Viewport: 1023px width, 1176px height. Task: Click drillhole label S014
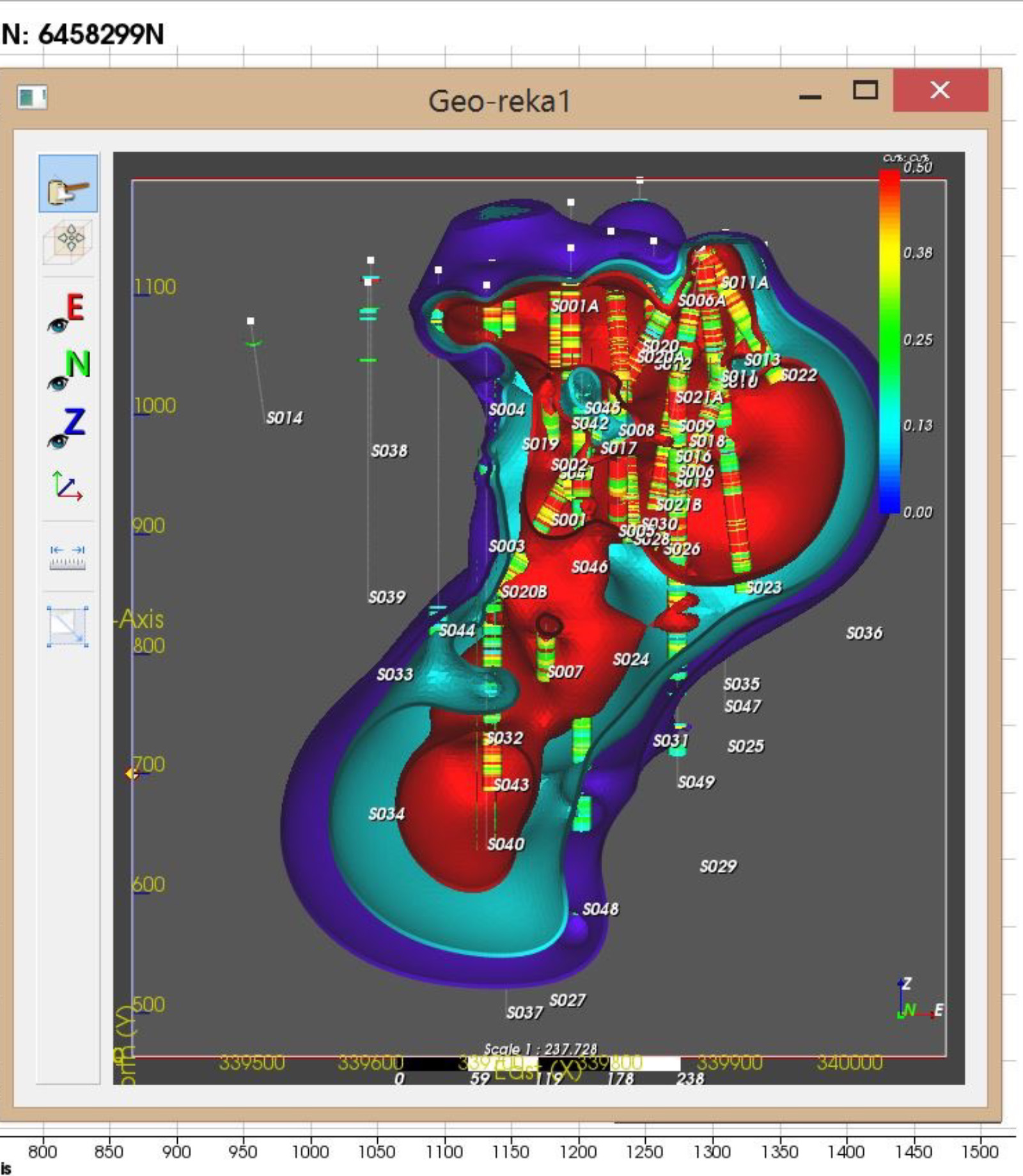click(x=284, y=418)
